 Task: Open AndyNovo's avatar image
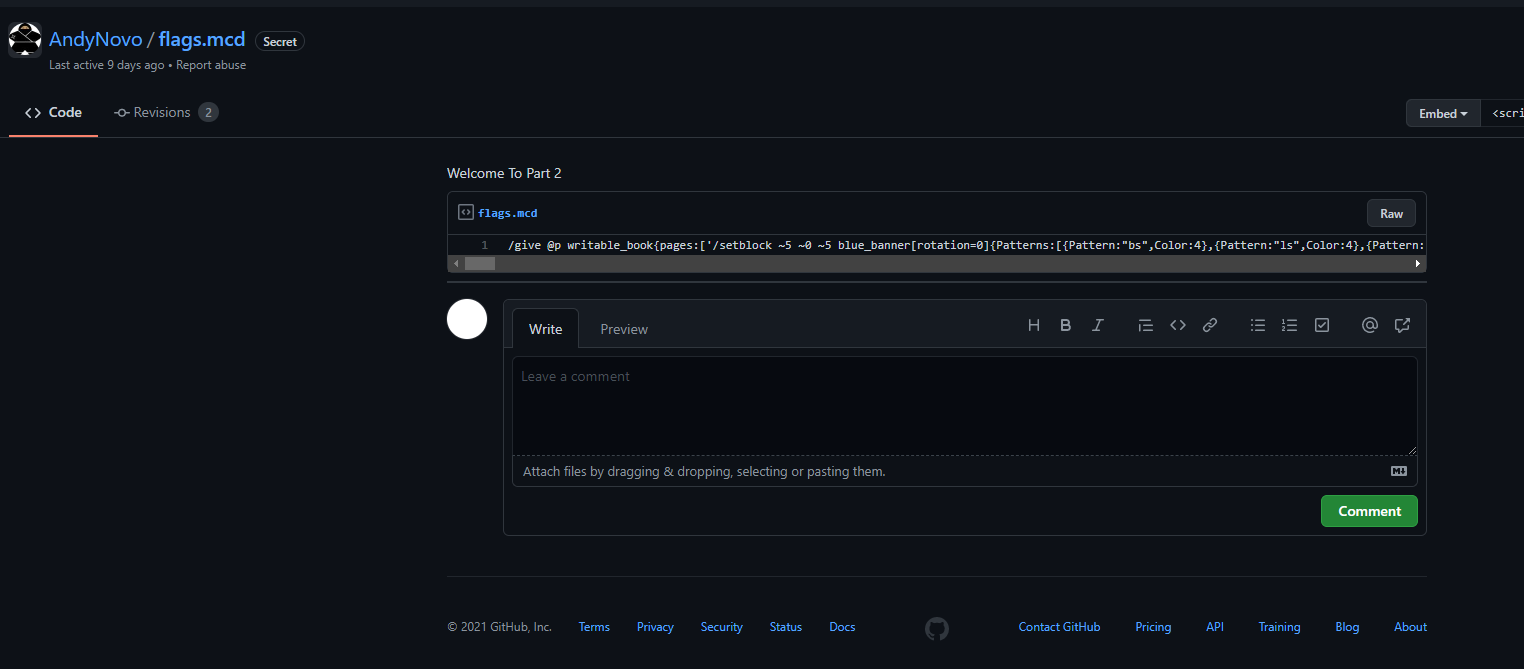pos(25,40)
